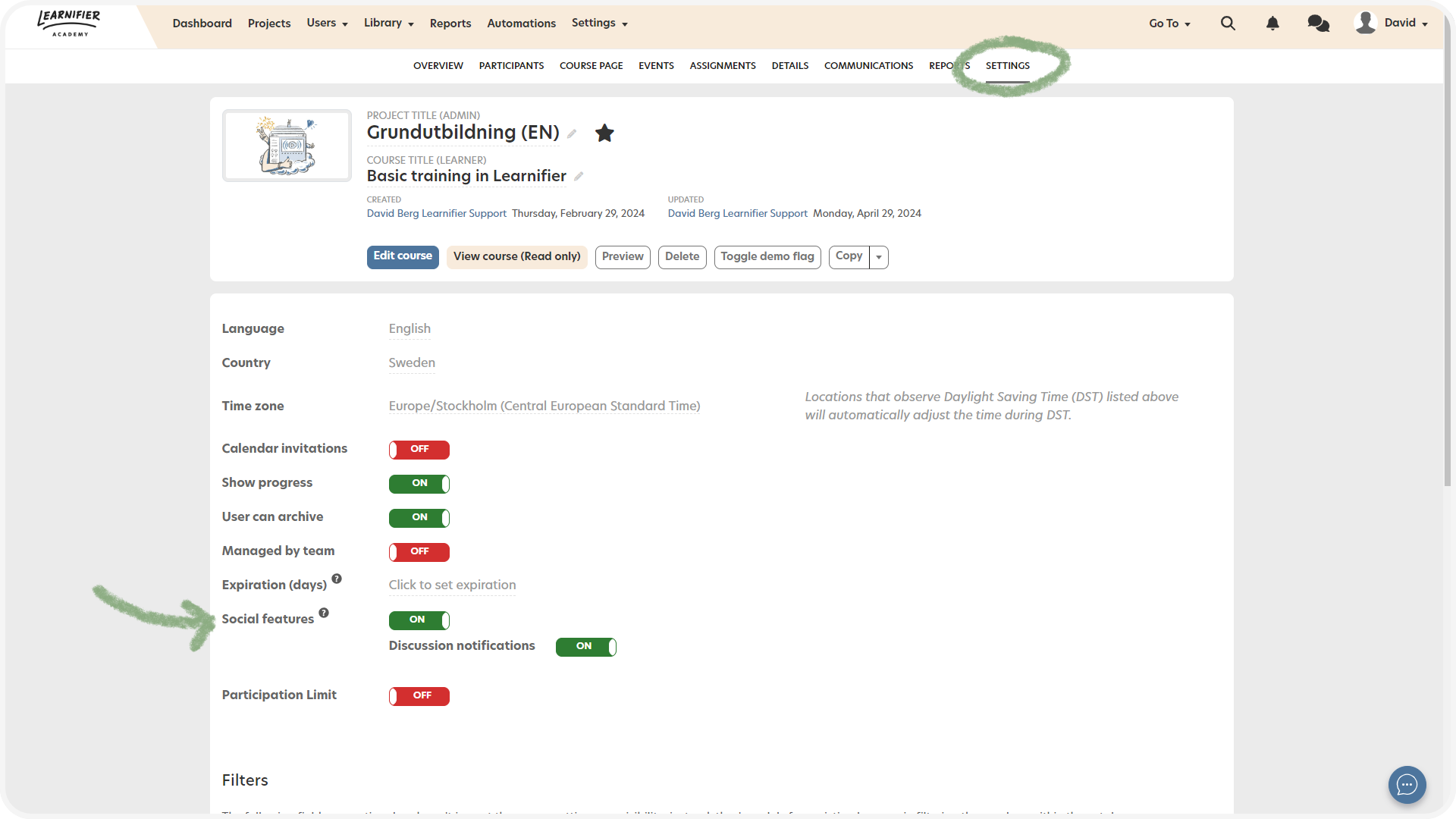The width and height of the screenshot is (1456, 819).
Task: Click the Basic training in Learnifier title
Action: tap(466, 177)
